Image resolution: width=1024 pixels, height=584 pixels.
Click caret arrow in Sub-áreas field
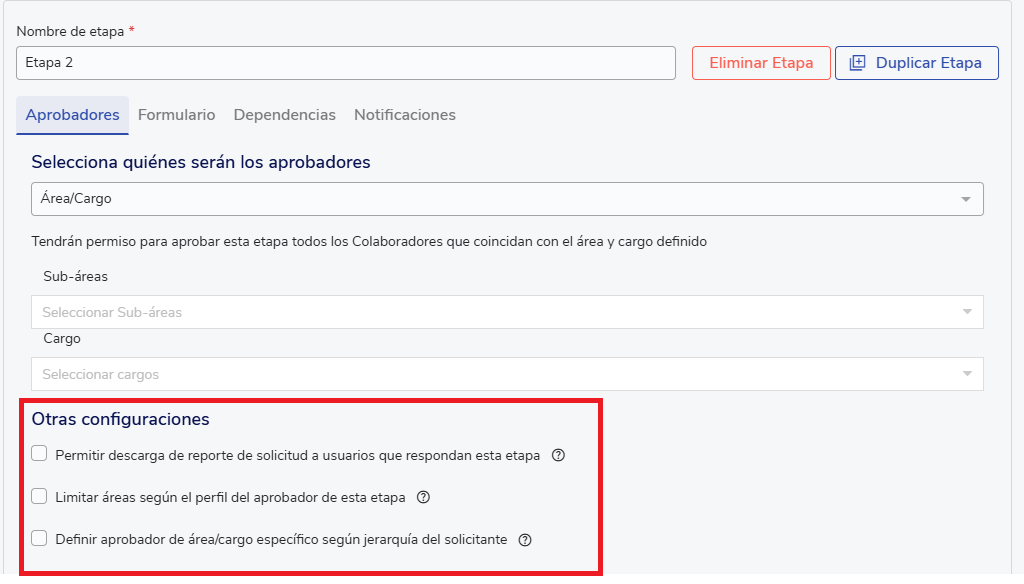966,312
